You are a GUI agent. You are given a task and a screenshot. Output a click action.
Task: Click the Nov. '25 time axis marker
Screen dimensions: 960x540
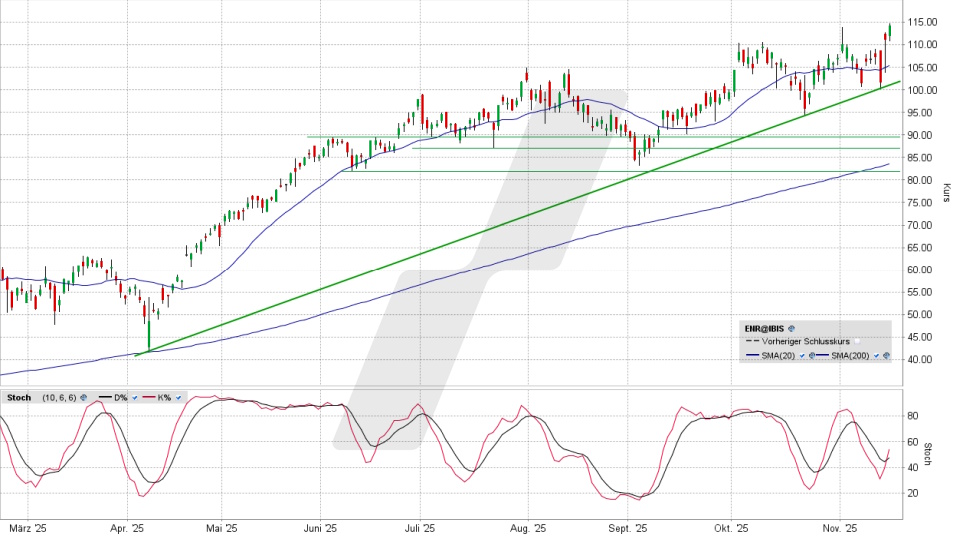point(838,529)
